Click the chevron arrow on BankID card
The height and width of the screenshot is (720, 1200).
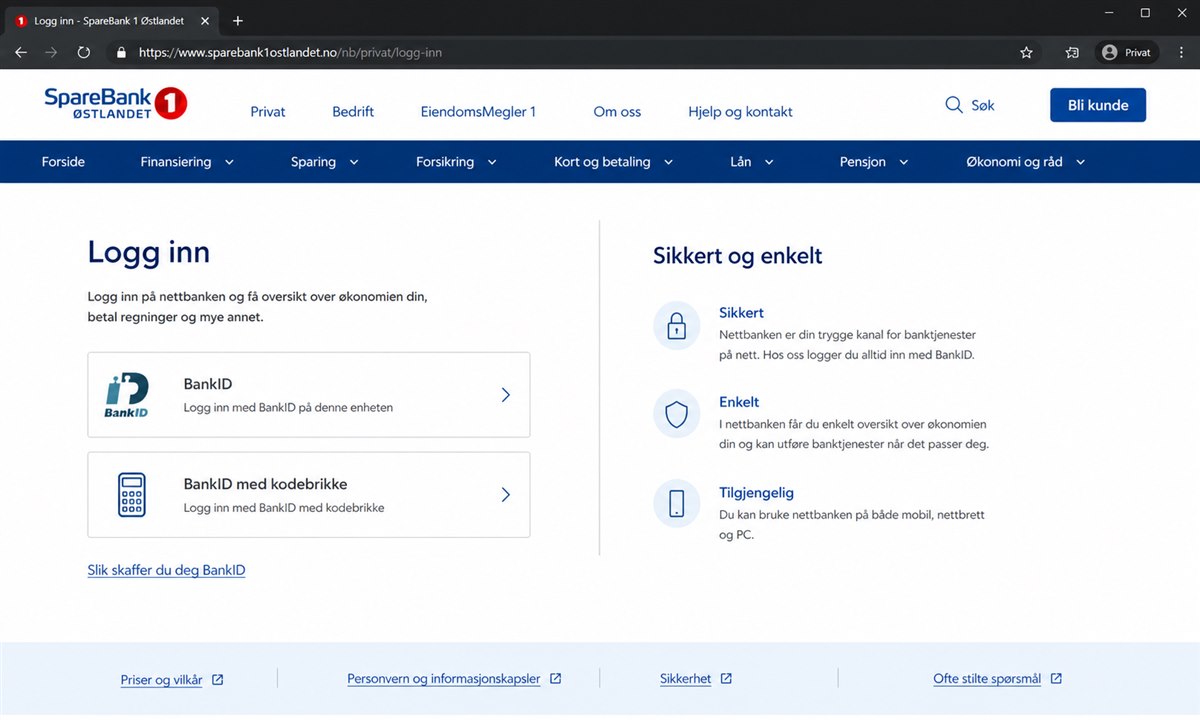[506, 395]
